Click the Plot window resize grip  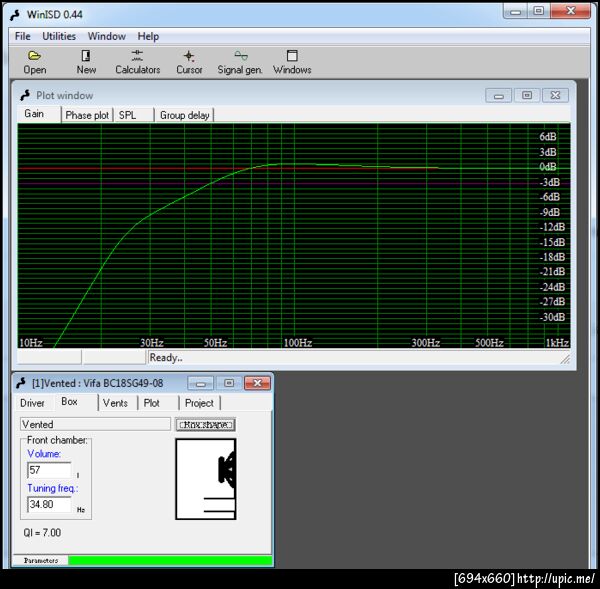point(565,359)
